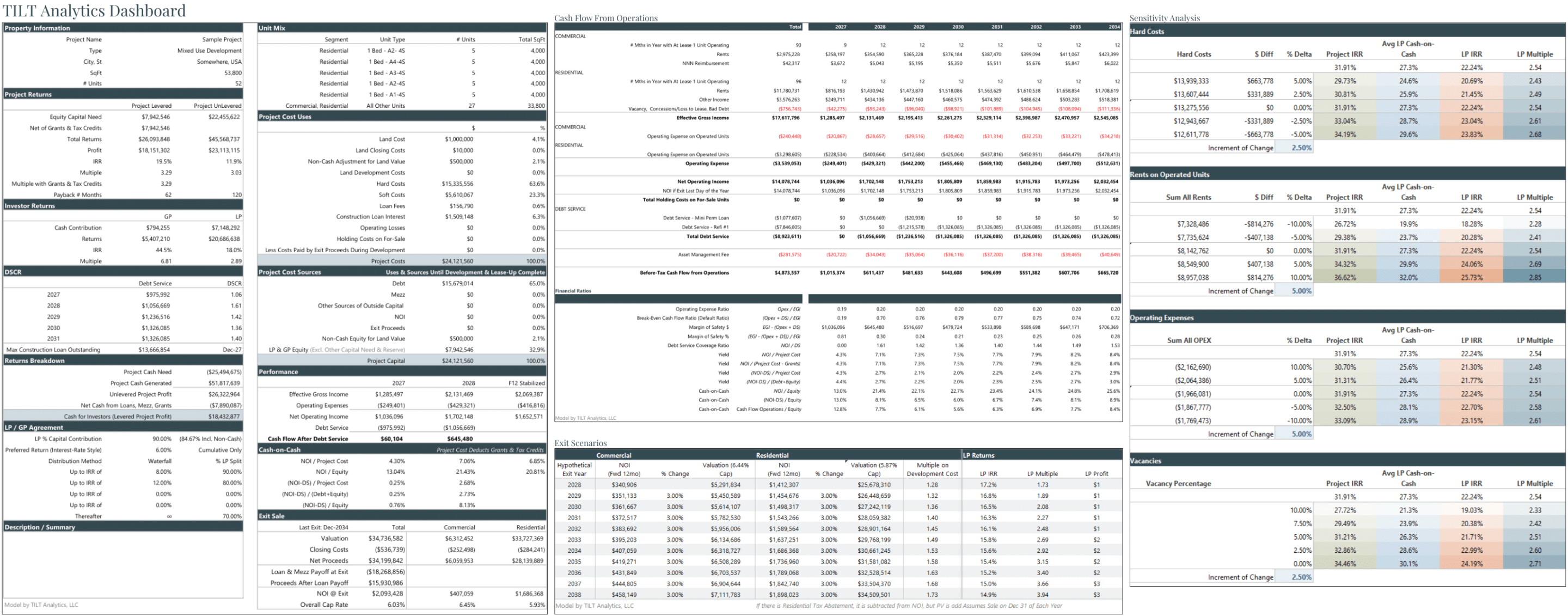Viewport: 1568px width, 616px height.
Task: Select 'Before-Tax Cash Flow from Operations' row label
Action: pos(684,273)
